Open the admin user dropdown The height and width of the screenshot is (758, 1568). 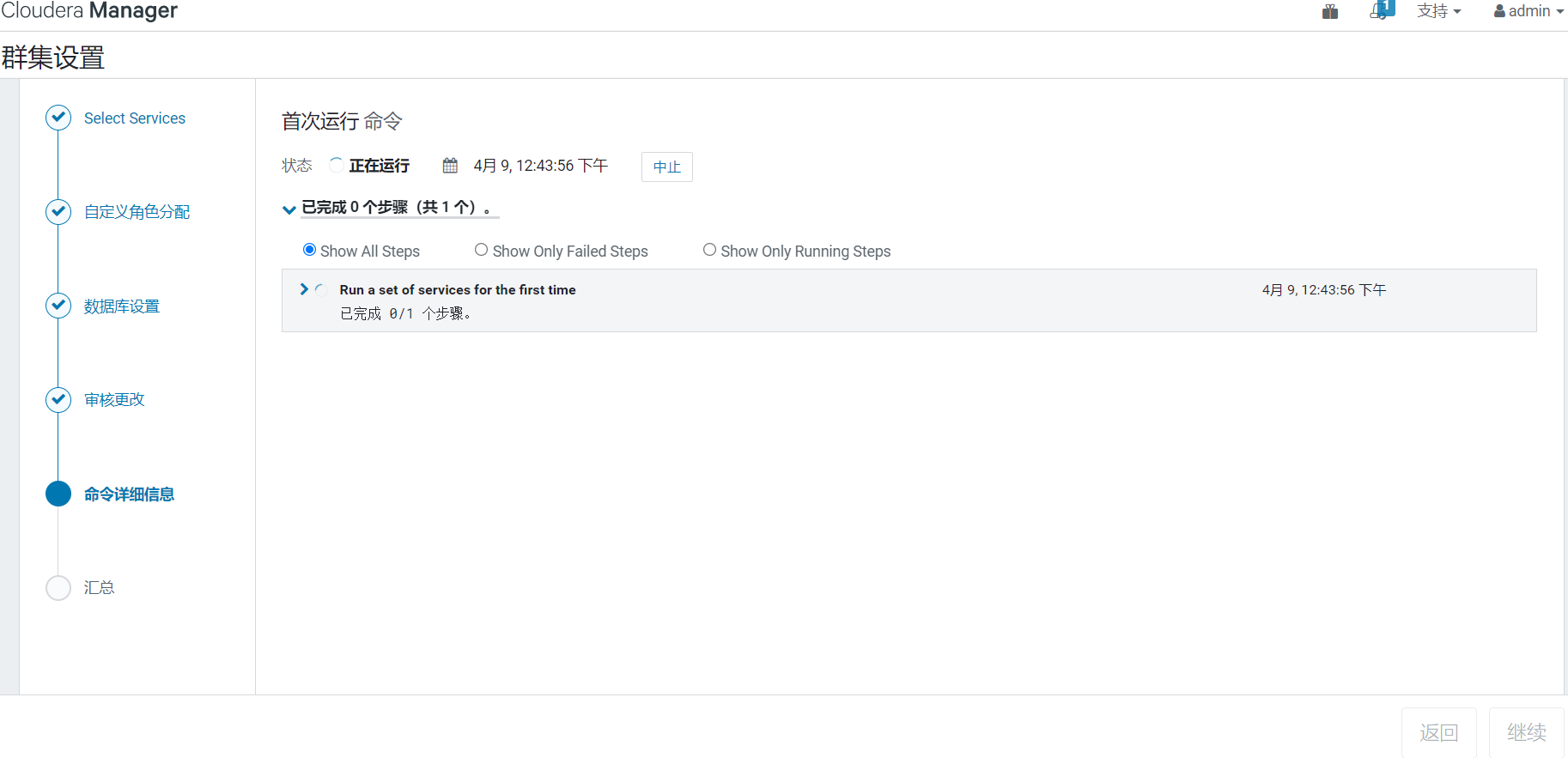[x=1528, y=11]
